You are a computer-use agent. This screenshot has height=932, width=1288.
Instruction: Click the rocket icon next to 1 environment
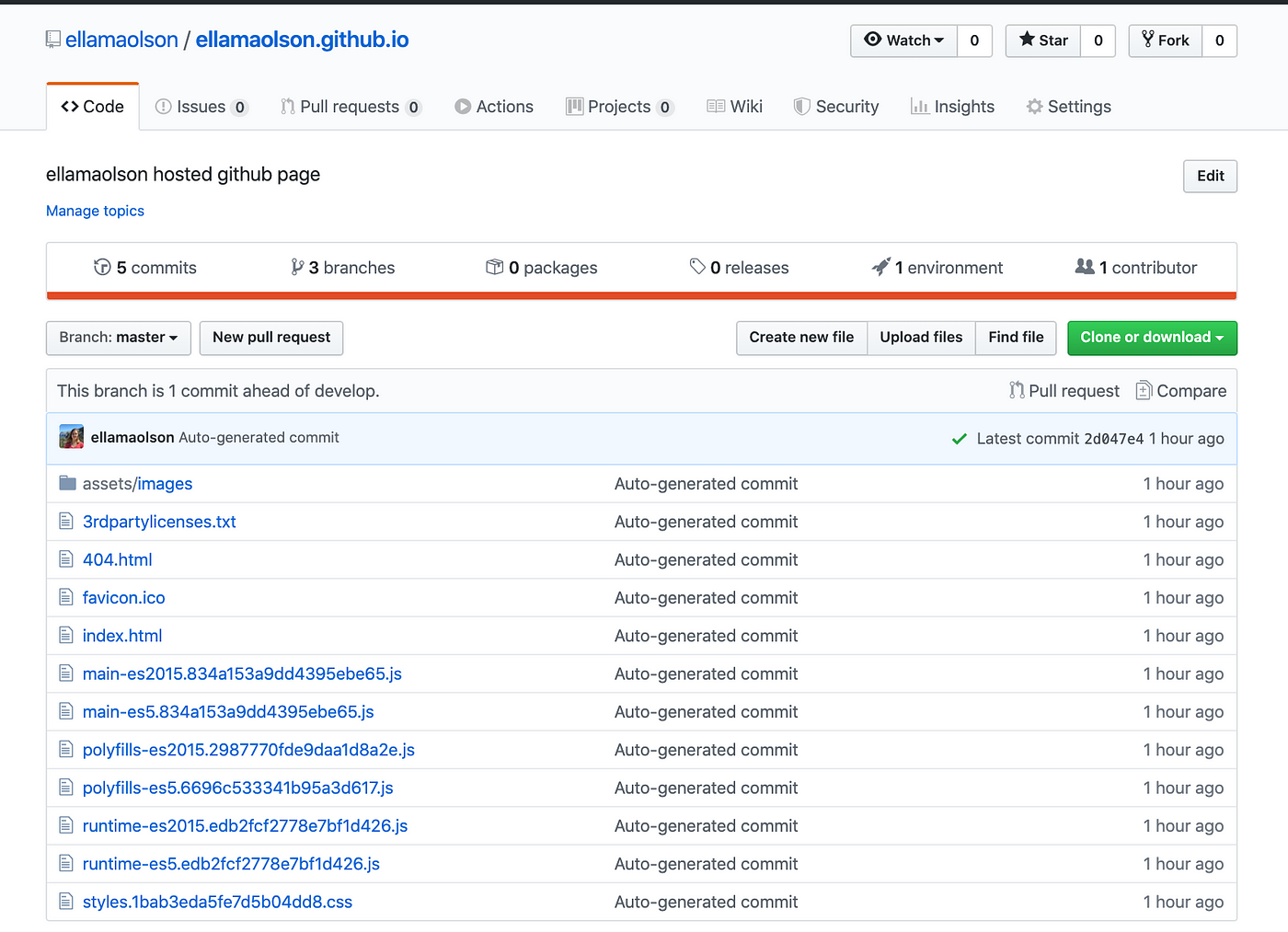pos(881,267)
